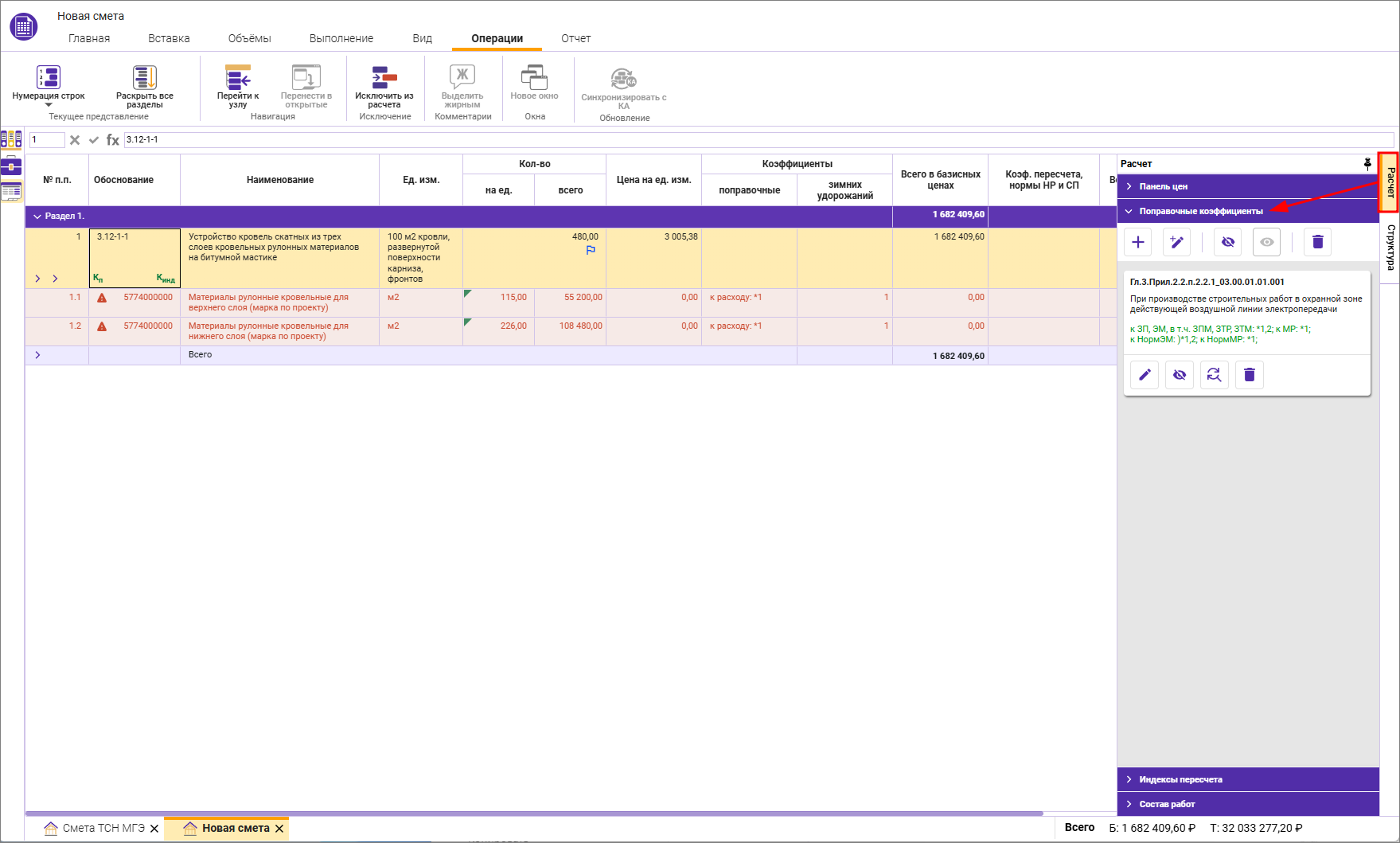Edit coefficient with card pencil icon
Image resolution: width=1400 pixels, height=843 pixels.
1145,375
